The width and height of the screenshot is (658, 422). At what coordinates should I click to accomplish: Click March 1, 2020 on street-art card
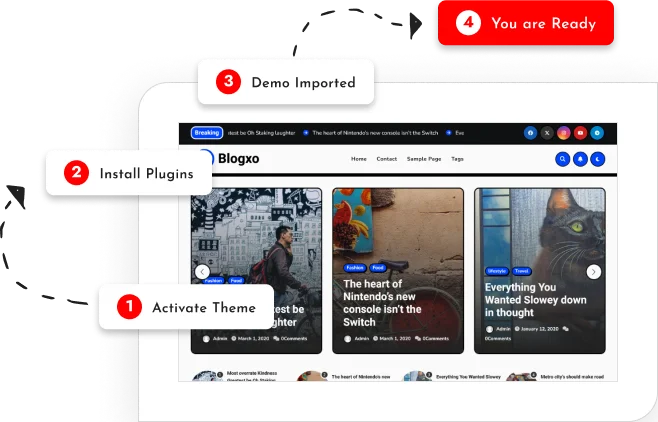click(253, 339)
